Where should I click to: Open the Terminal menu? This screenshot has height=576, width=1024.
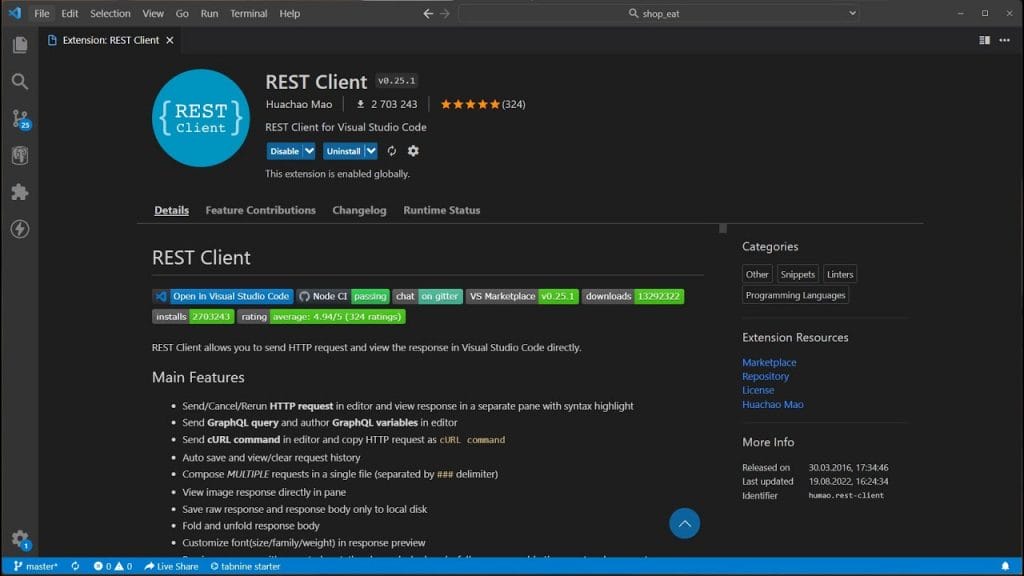point(248,13)
